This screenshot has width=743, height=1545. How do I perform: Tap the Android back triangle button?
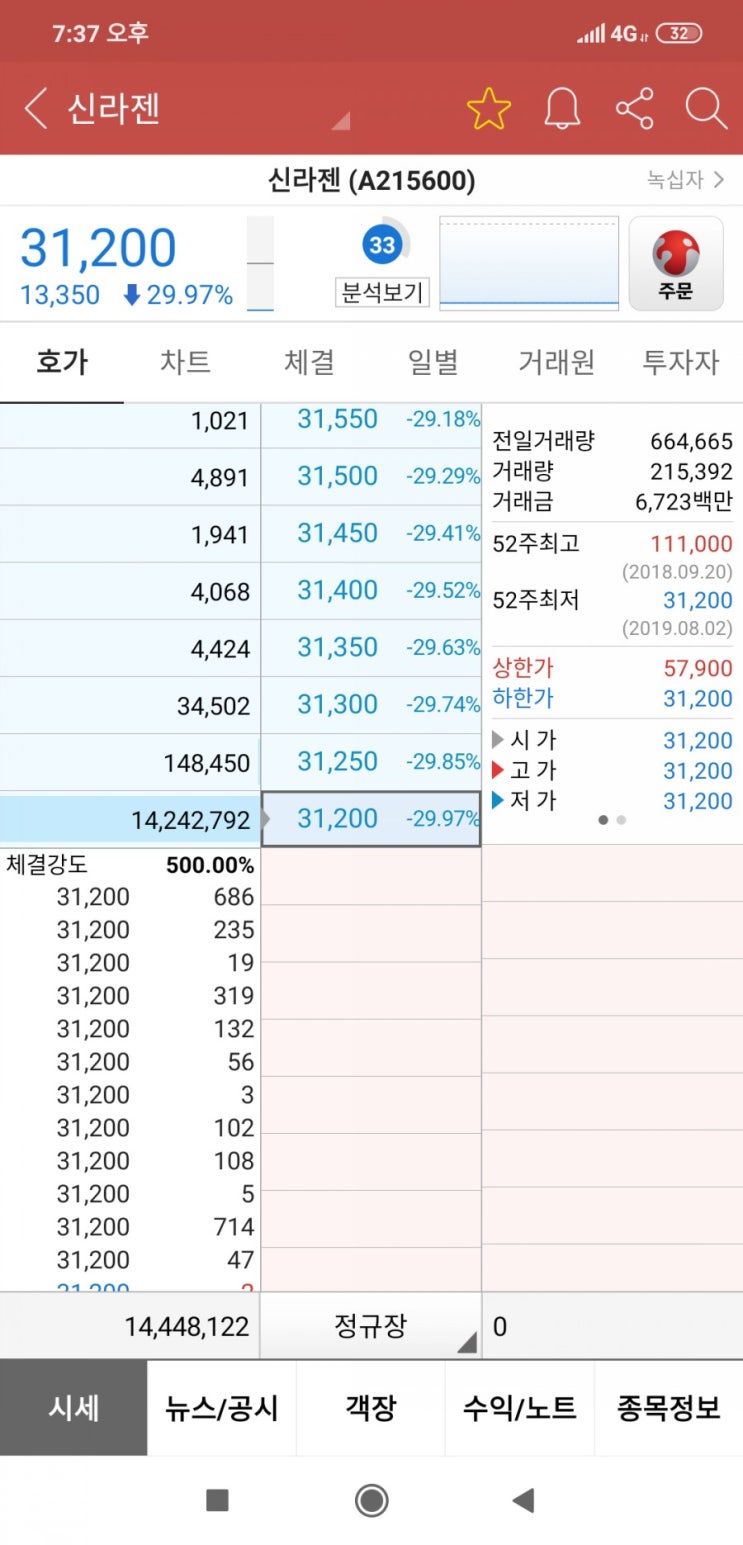coord(522,1500)
